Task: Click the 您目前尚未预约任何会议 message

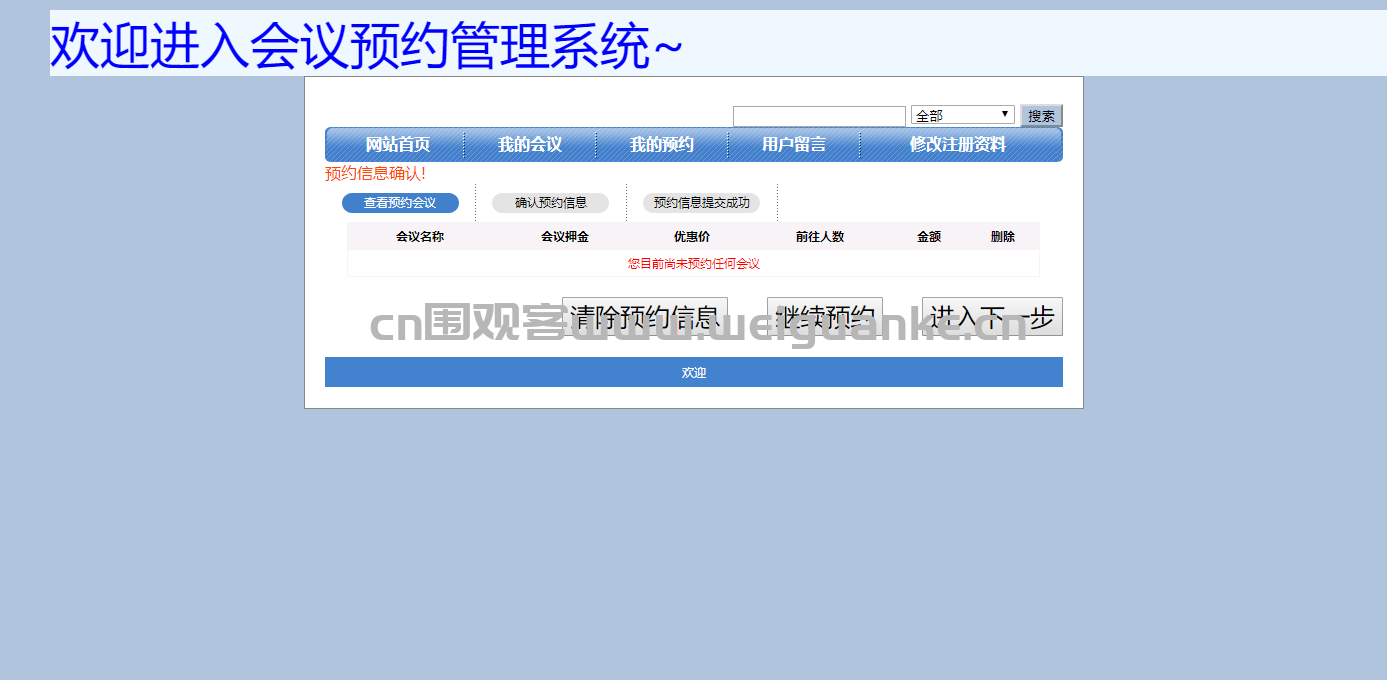Action: tap(694, 264)
